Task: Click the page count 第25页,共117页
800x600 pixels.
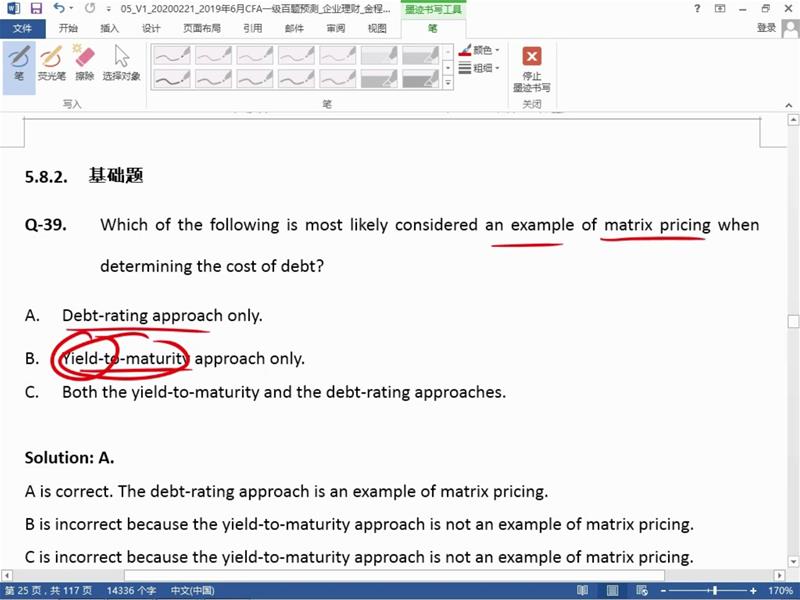Action: click(x=48, y=591)
